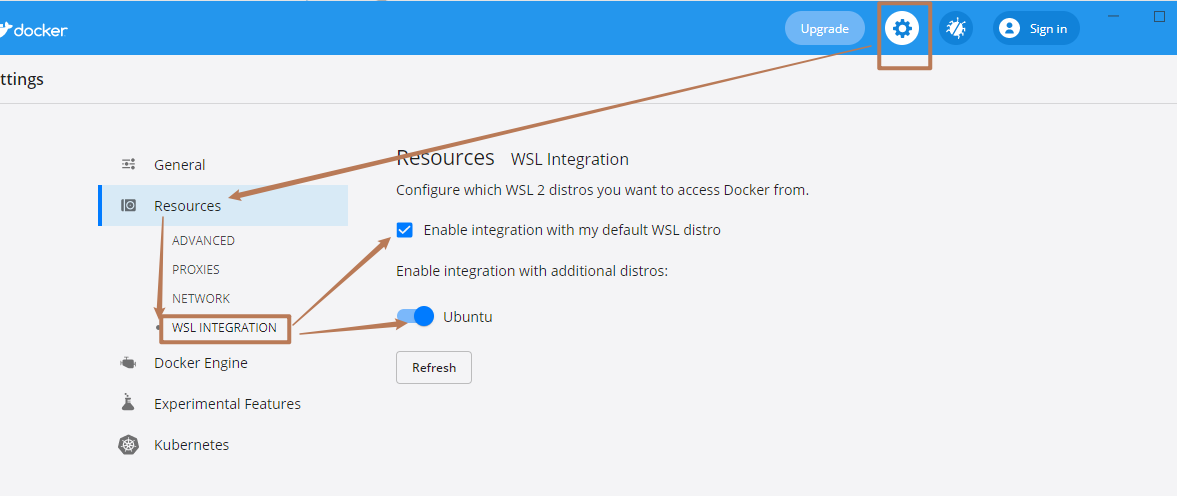Click the user avatar icon beside Sign in
This screenshot has width=1177, height=496.
tap(1010, 29)
